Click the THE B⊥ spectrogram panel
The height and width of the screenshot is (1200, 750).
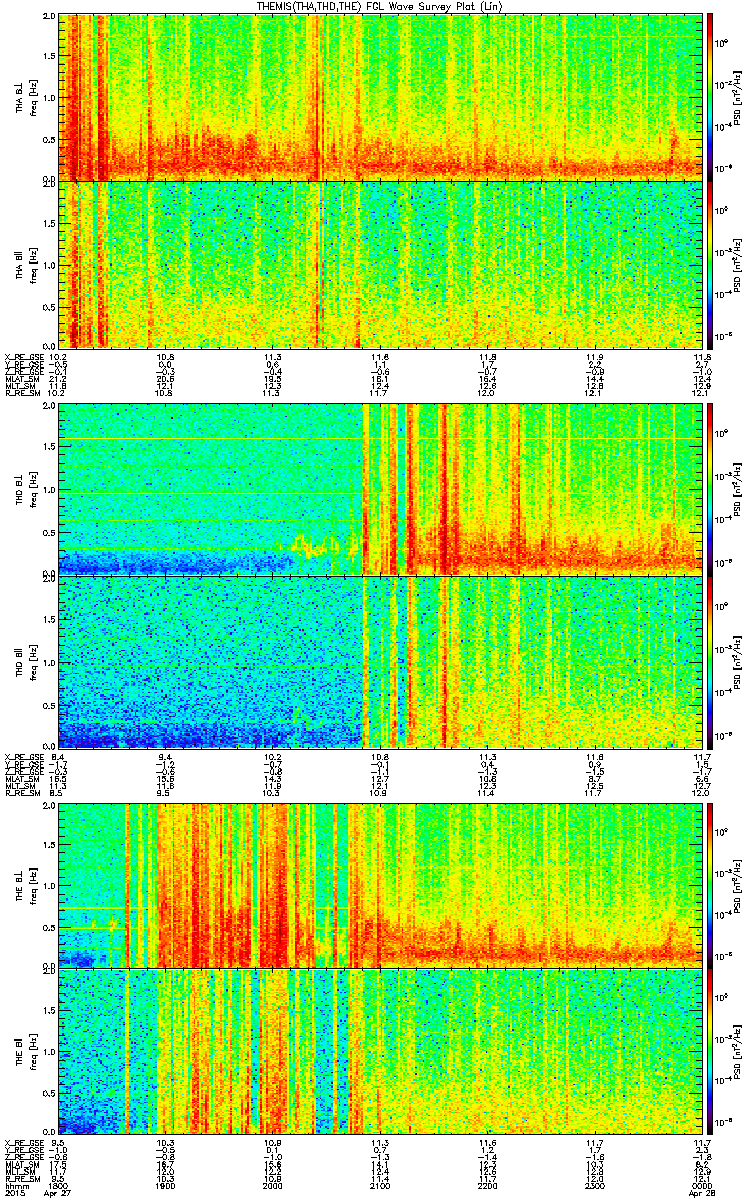tap(383, 885)
